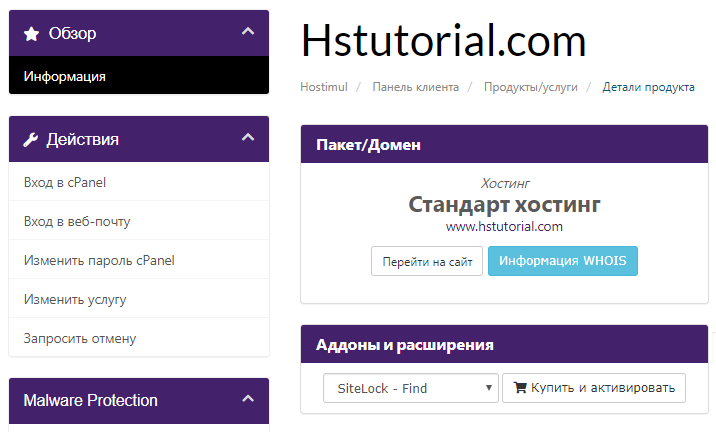Click the Купить и активировать button

pos(593,388)
